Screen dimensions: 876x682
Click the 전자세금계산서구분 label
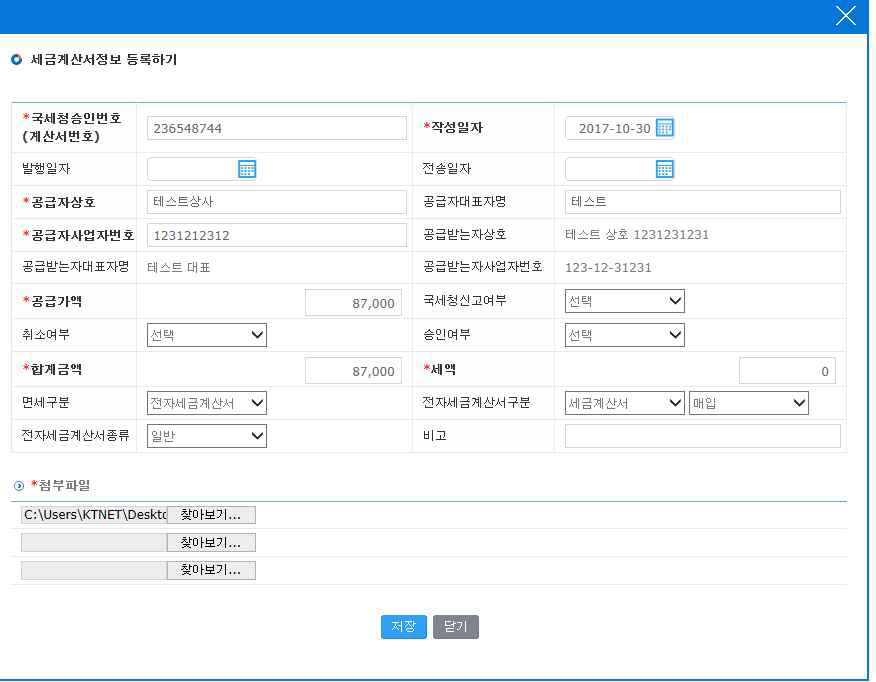476,402
